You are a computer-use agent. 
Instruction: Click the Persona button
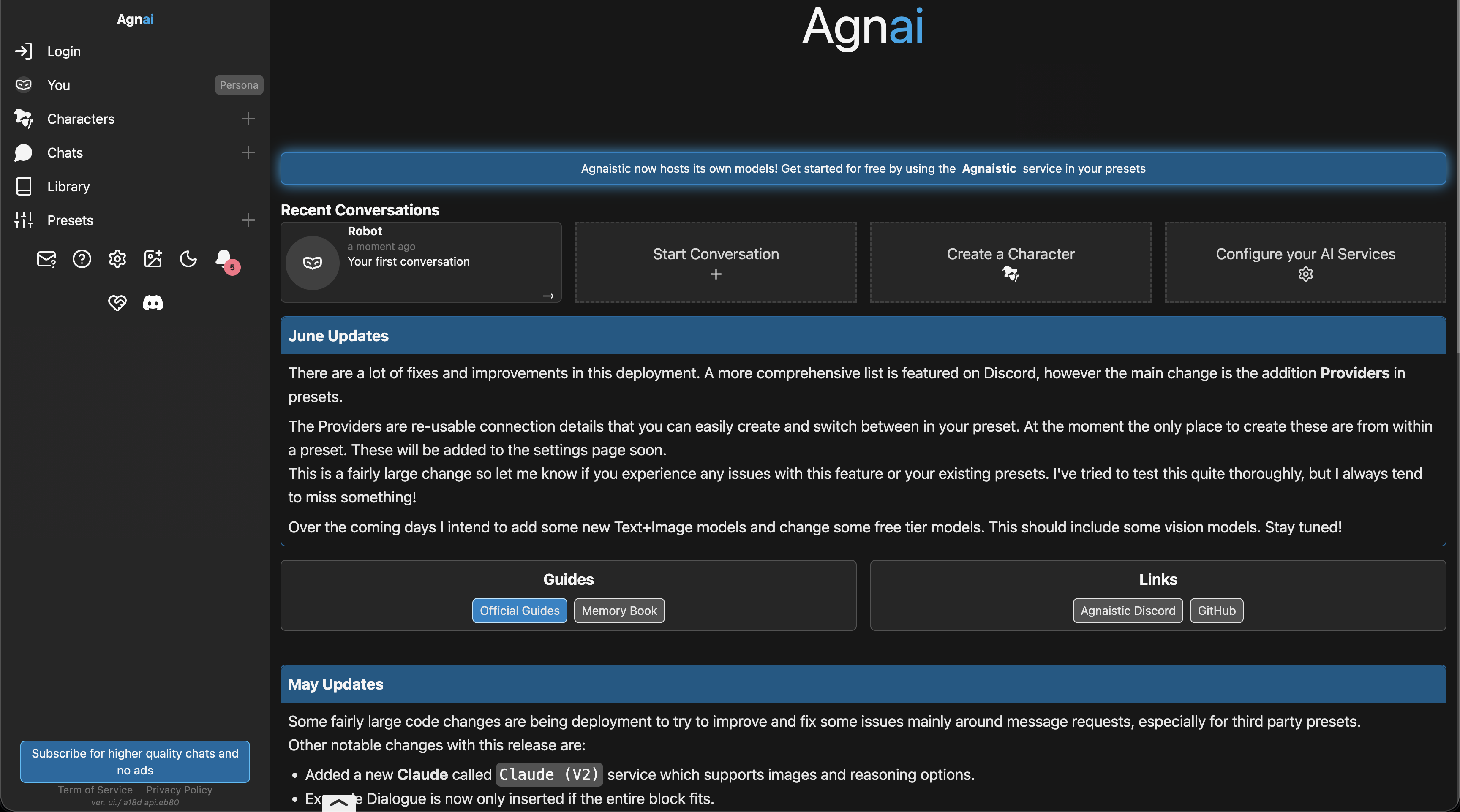(x=239, y=85)
